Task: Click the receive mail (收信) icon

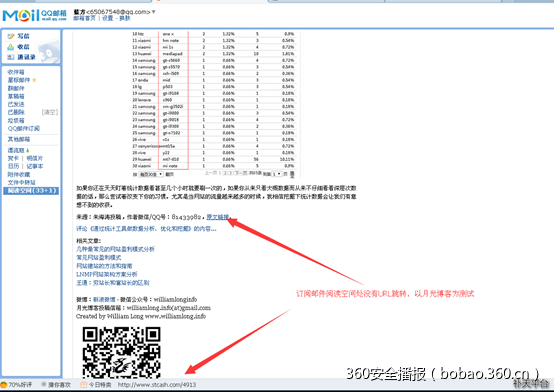Action: pos(11,47)
